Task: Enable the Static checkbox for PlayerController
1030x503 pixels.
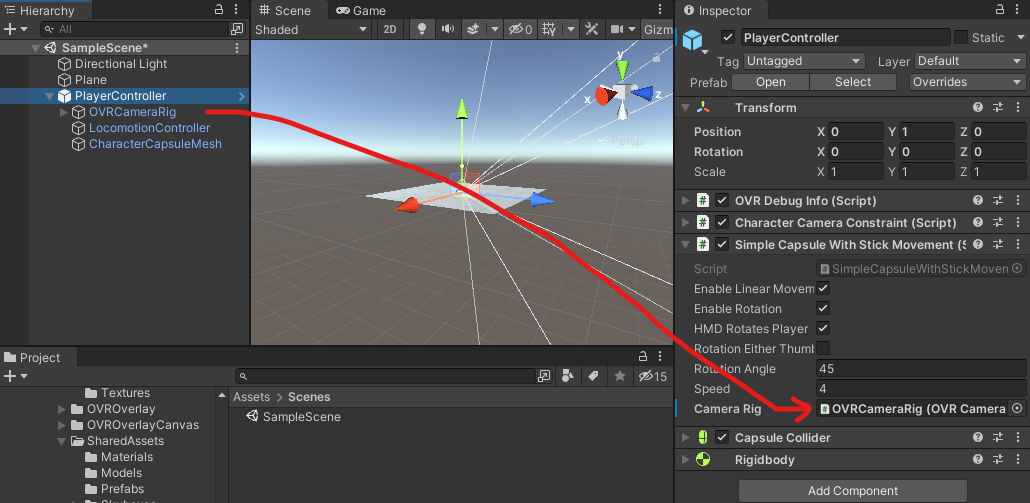Action: pyautogui.click(x=961, y=38)
